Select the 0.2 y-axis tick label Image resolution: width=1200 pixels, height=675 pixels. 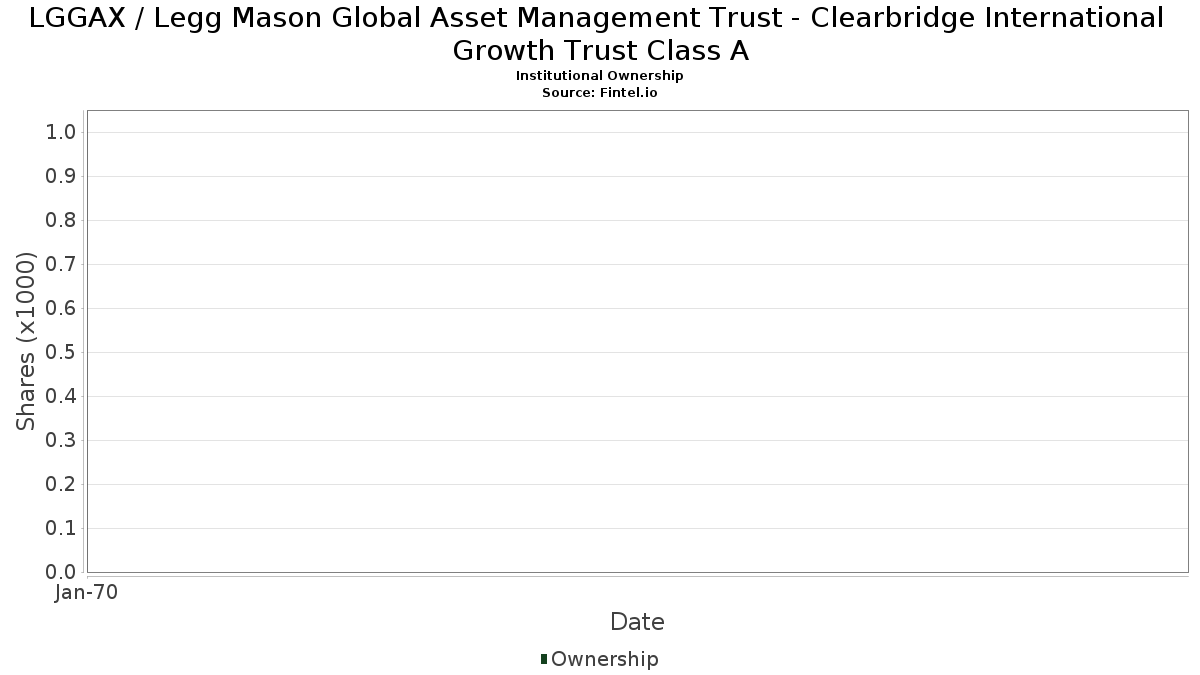(62, 485)
